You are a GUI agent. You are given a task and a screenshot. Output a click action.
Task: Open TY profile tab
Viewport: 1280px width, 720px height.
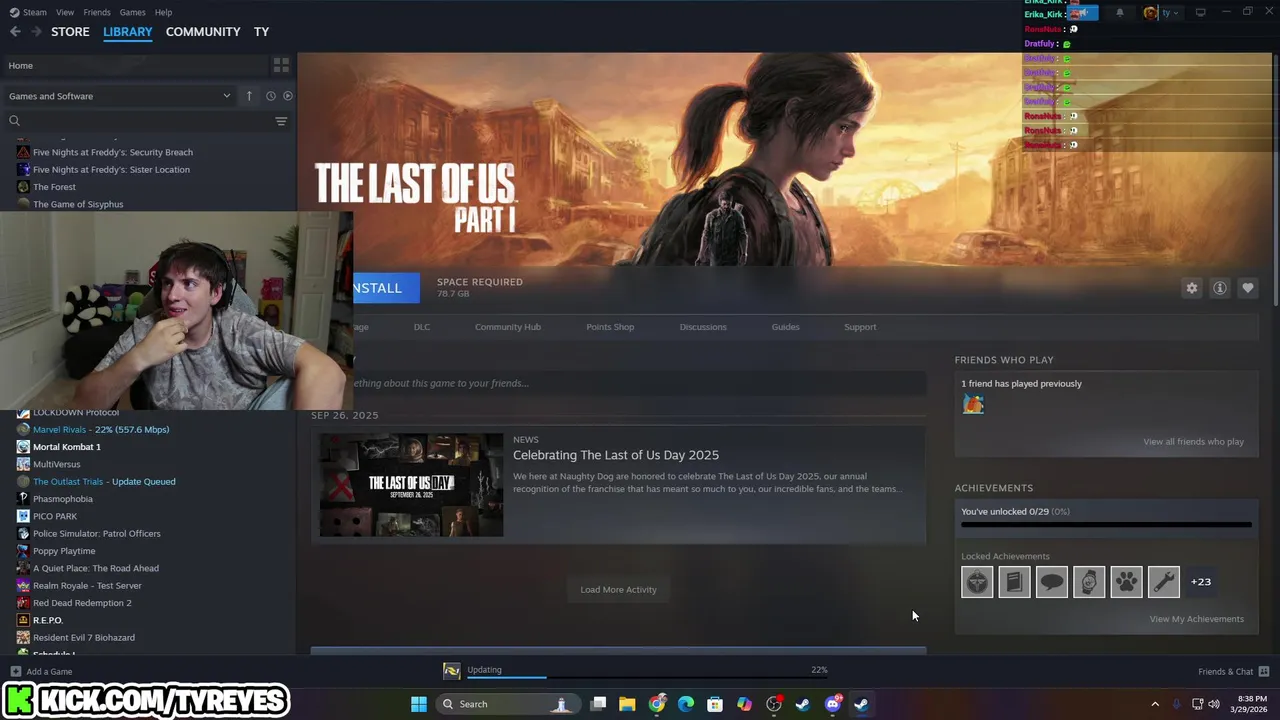point(261,32)
